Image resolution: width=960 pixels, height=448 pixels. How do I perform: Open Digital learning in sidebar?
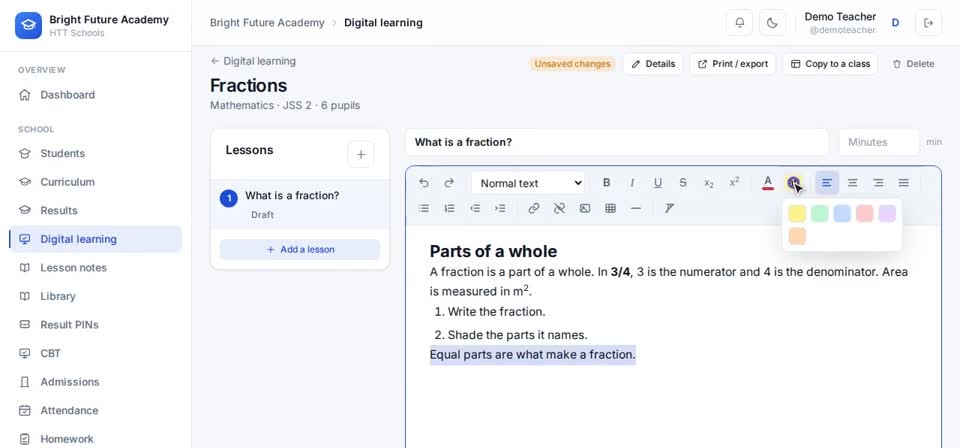tap(96, 239)
